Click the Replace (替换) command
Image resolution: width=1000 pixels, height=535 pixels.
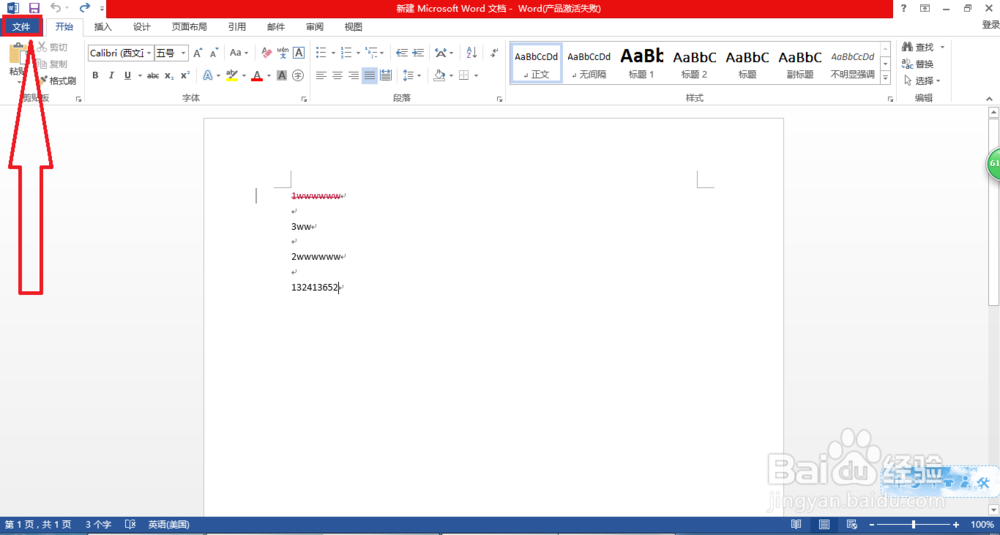[x=918, y=64]
